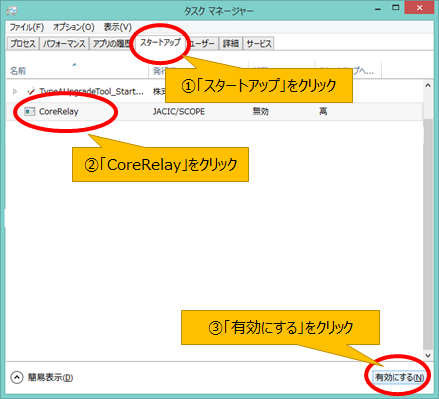The height and width of the screenshot is (399, 439).
Task: Open the オプション(O) menu
Action: pos(74,27)
